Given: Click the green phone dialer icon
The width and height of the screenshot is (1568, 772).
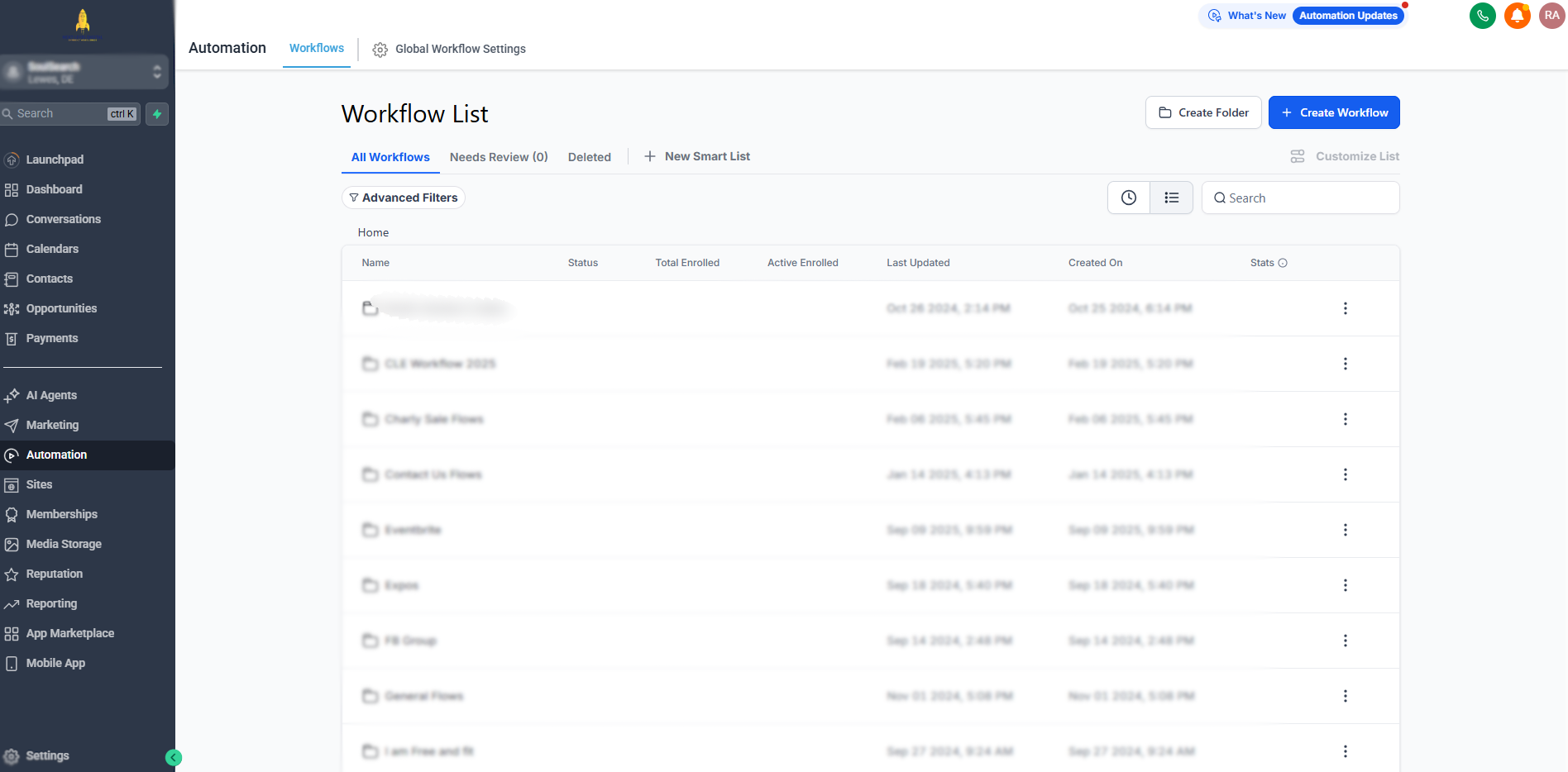Looking at the screenshot, I should 1482,16.
